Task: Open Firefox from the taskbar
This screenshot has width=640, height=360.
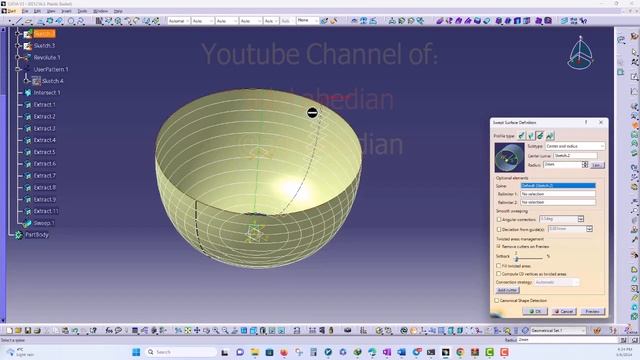Action: tap(284, 352)
